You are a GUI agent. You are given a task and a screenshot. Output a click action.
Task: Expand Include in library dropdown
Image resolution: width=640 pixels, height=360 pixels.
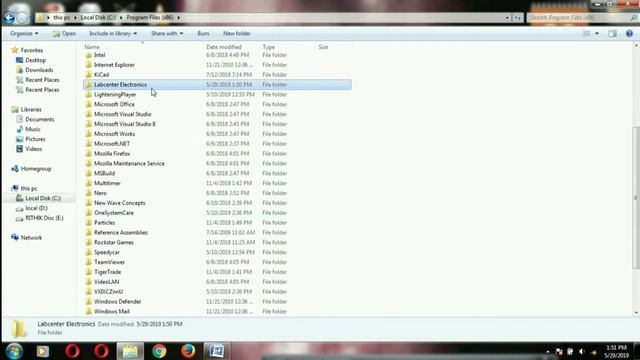(113, 33)
